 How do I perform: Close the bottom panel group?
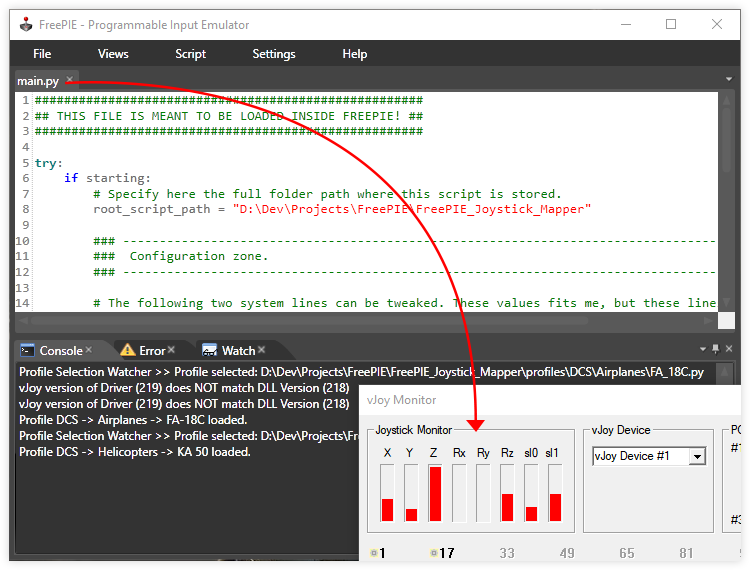(x=729, y=349)
